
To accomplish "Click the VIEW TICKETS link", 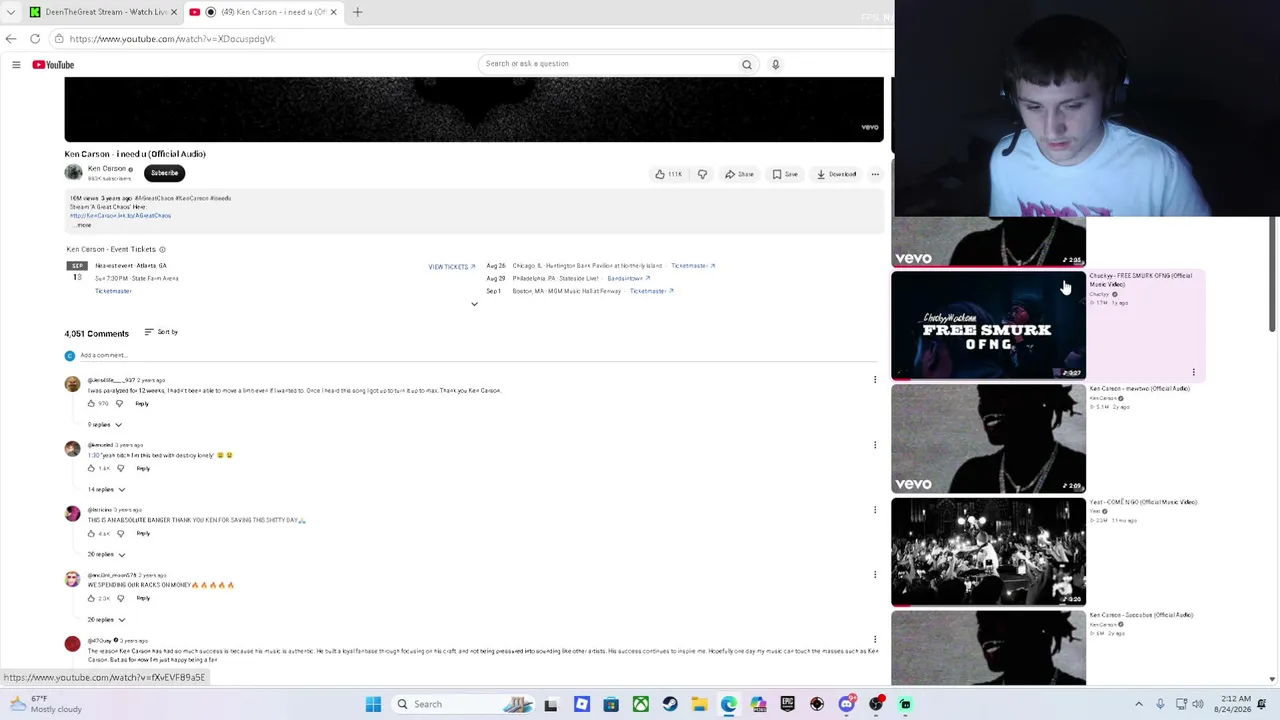I will [x=452, y=267].
